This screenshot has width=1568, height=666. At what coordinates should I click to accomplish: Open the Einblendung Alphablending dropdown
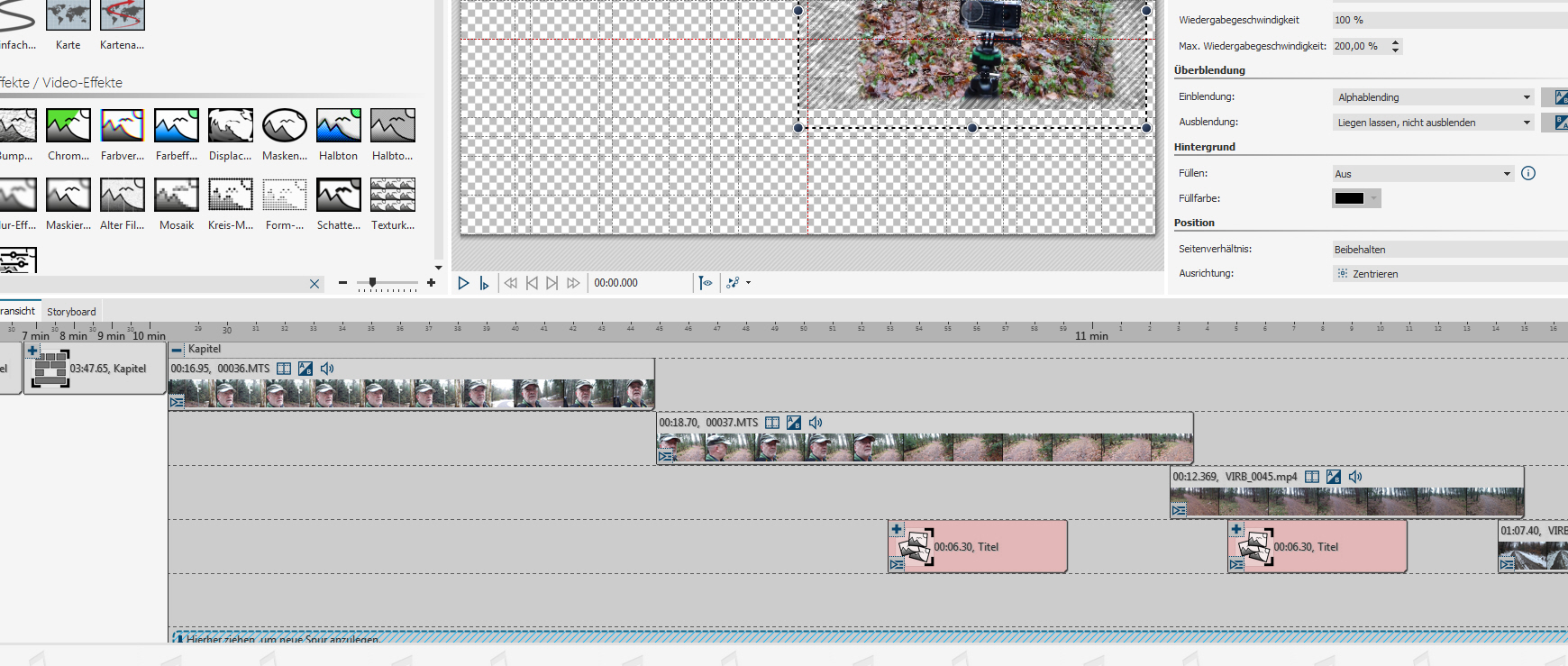tap(1432, 97)
